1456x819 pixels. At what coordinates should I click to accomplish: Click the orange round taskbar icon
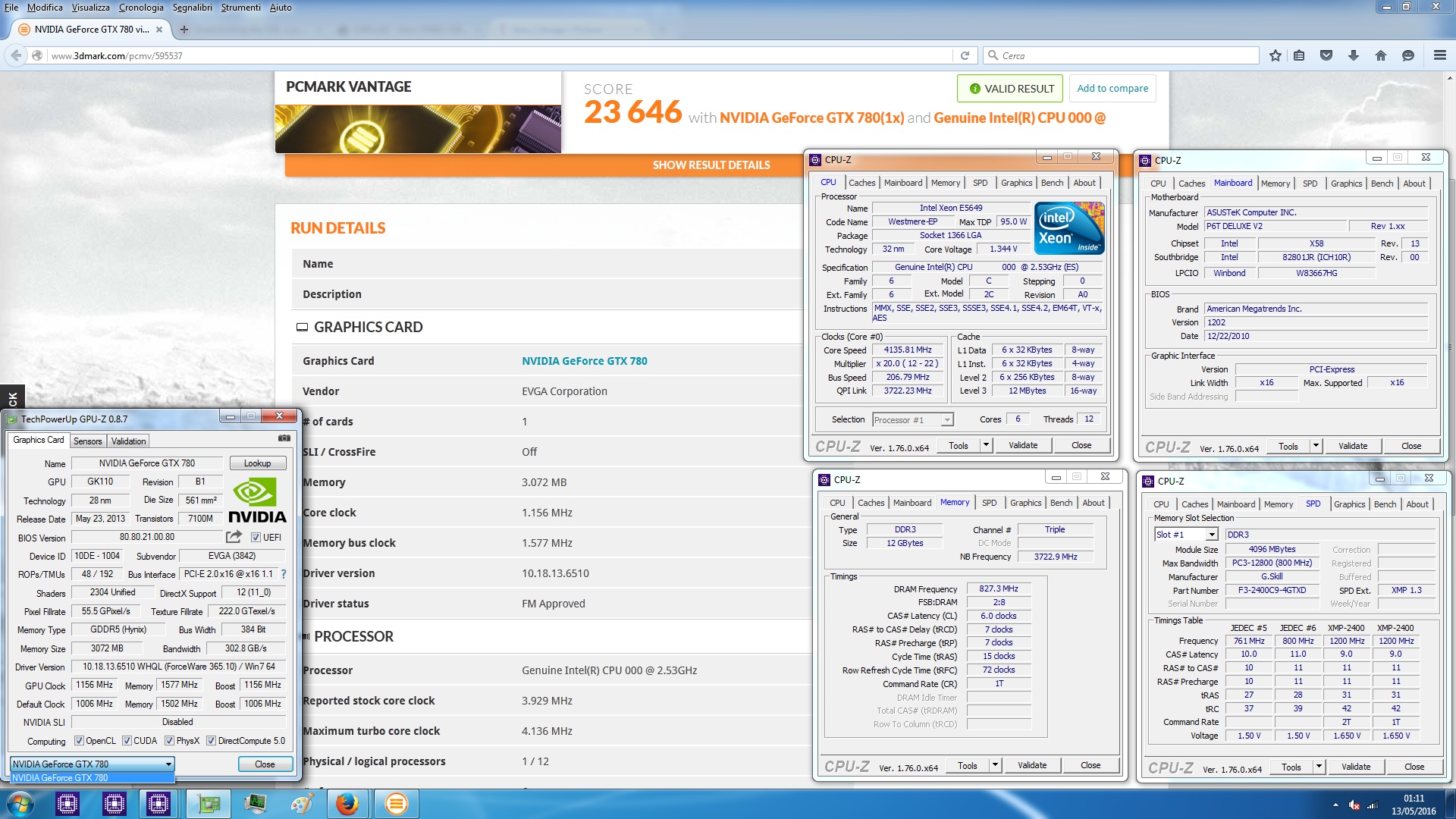pos(396,804)
